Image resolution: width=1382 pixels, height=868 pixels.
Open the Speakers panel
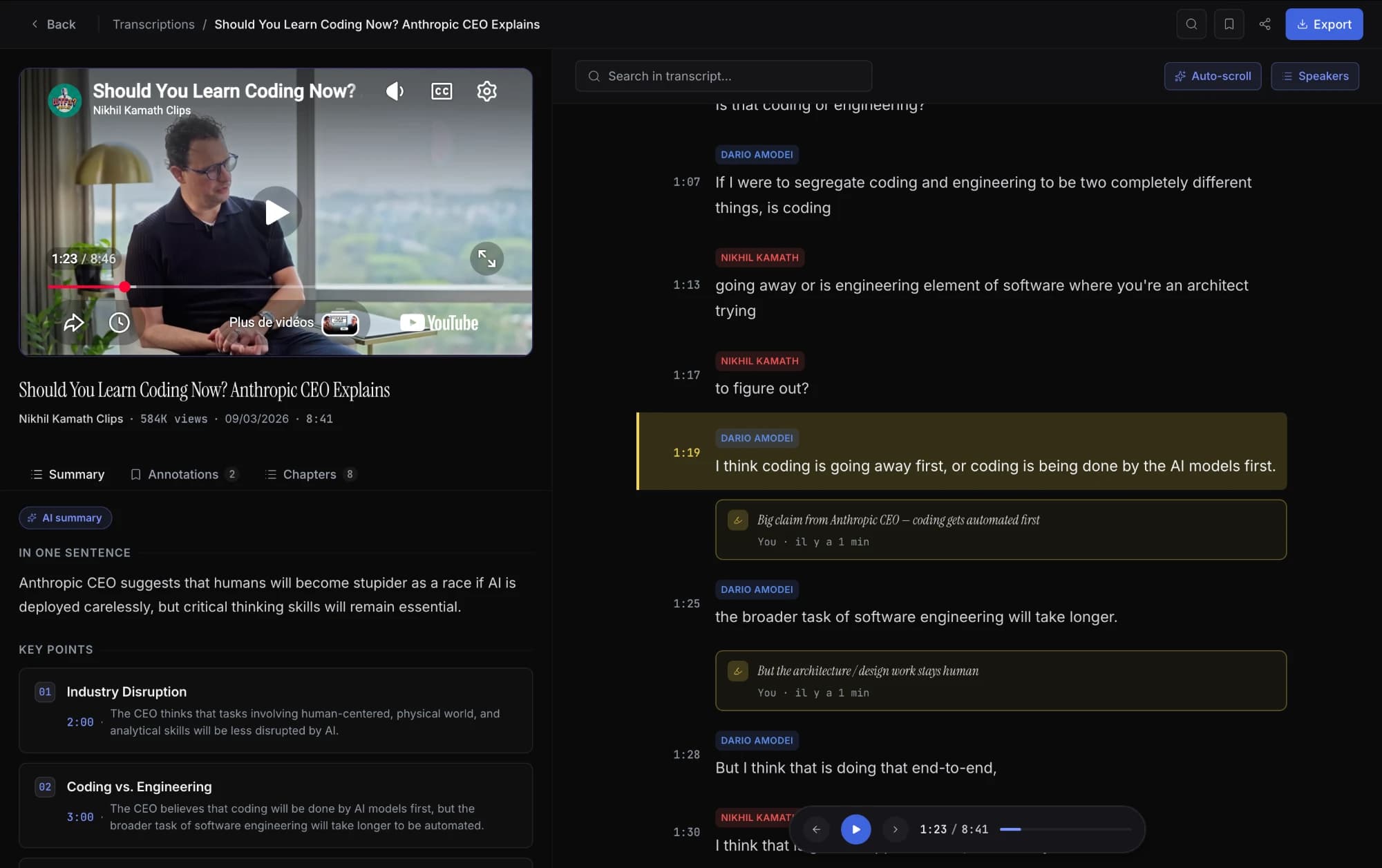[x=1315, y=76]
